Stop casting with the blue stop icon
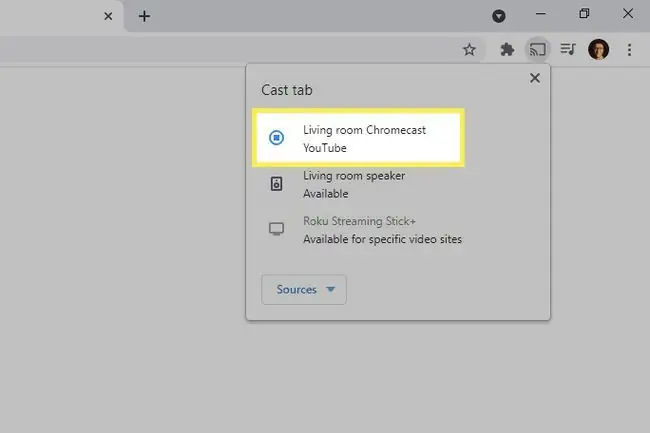650x433 pixels. [x=276, y=138]
